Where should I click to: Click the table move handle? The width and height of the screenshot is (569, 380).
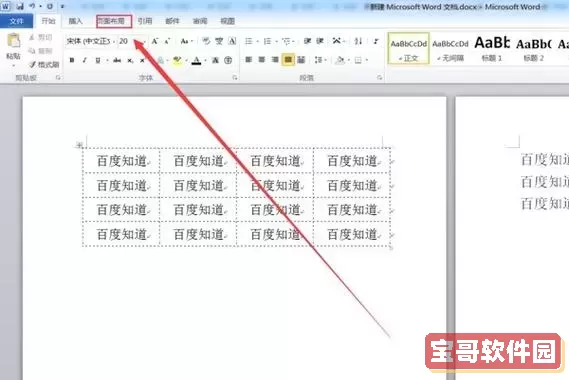(79, 145)
